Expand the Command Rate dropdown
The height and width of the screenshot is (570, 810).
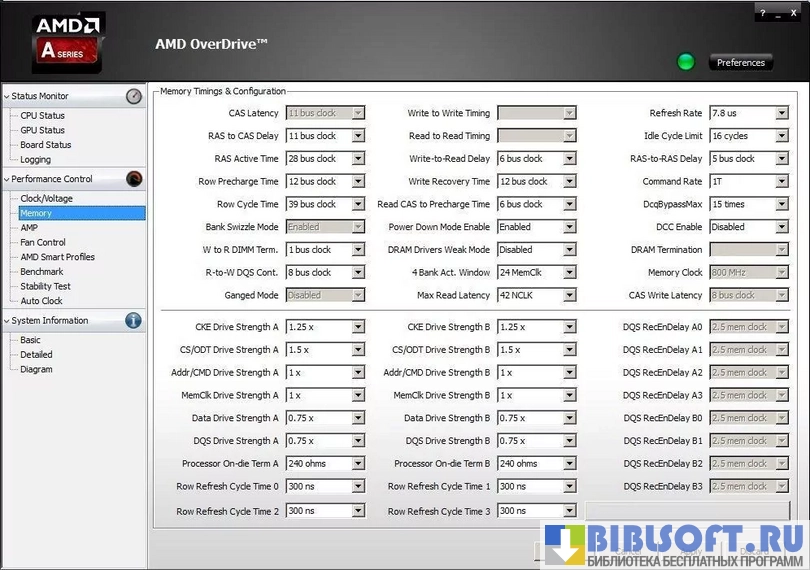tap(781, 182)
